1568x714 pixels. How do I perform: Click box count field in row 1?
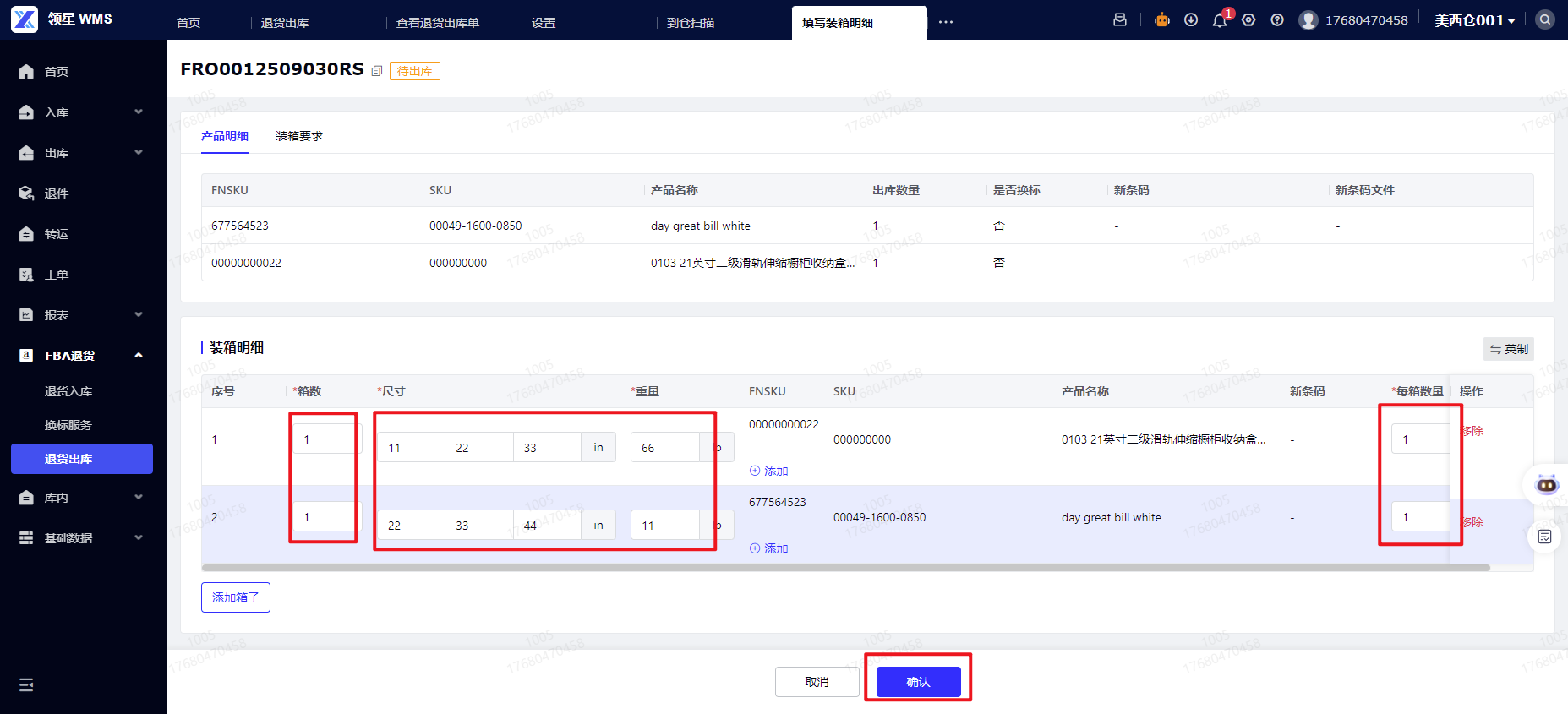327,439
